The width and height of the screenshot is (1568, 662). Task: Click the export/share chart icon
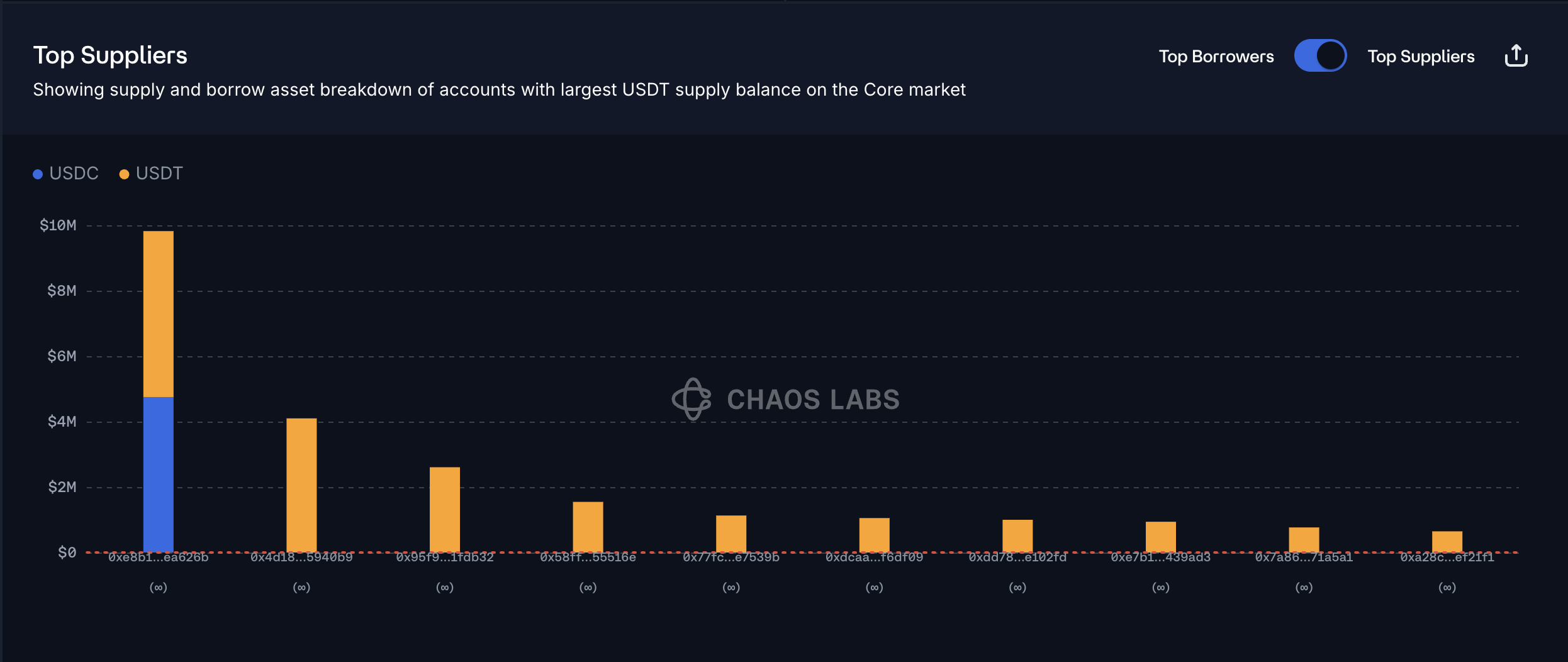click(1516, 56)
